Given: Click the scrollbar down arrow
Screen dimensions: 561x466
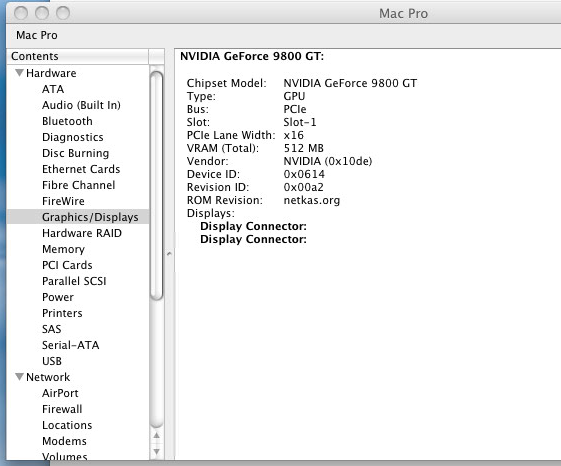Looking at the screenshot, I should [156, 451].
